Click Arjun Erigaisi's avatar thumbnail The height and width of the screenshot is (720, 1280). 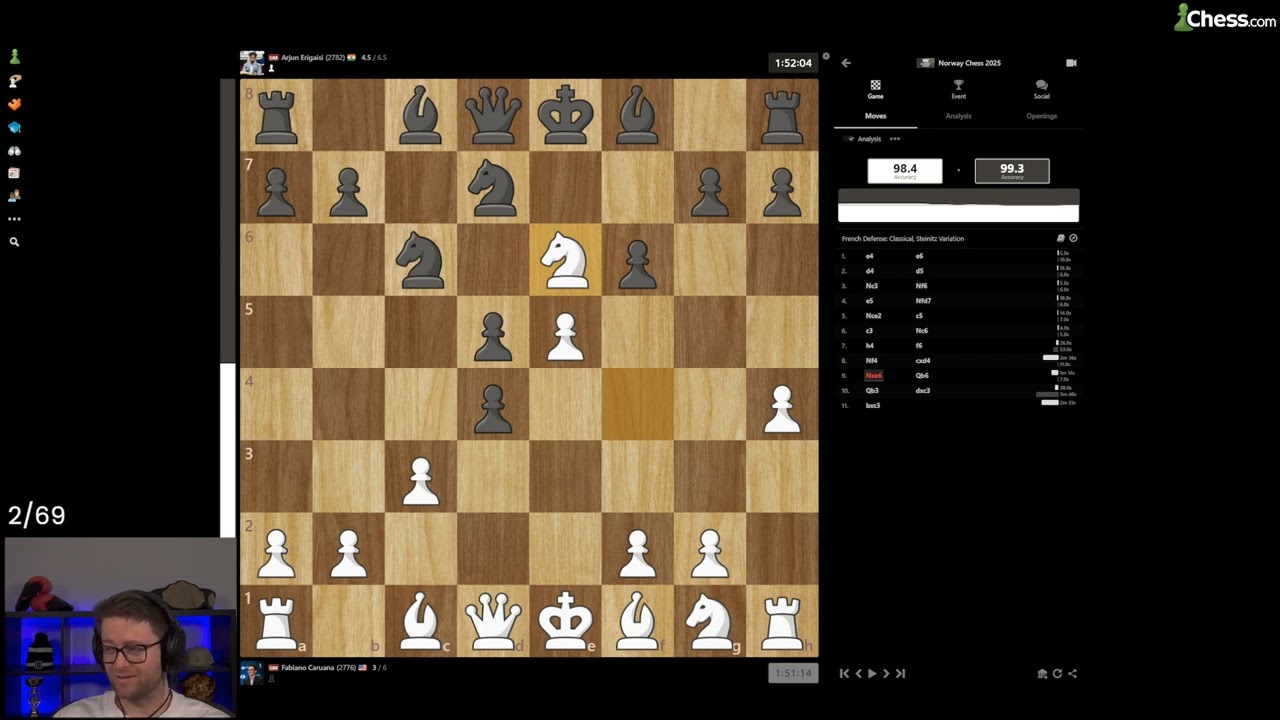click(x=252, y=62)
